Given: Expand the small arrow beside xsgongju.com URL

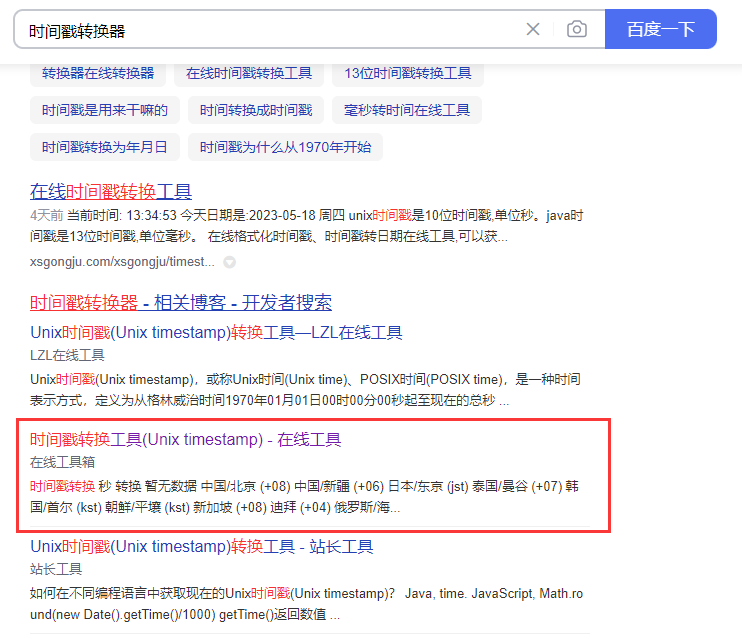Looking at the screenshot, I should (x=229, y=262).
